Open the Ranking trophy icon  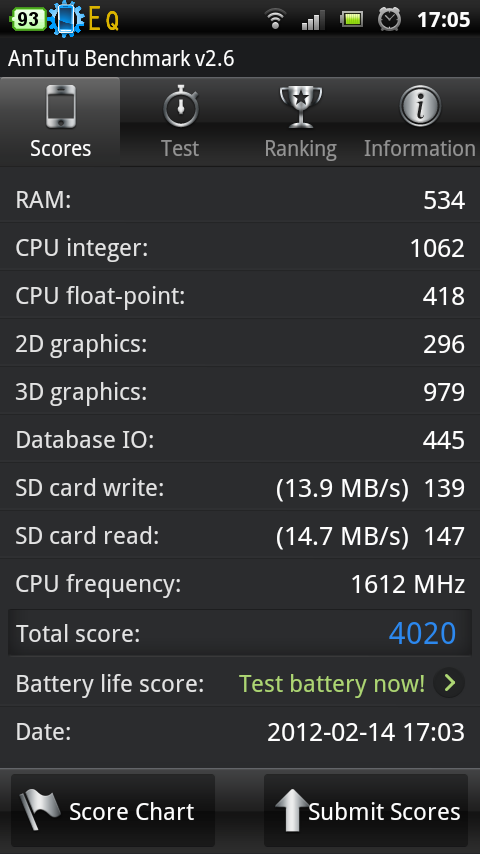pos(301,107)
